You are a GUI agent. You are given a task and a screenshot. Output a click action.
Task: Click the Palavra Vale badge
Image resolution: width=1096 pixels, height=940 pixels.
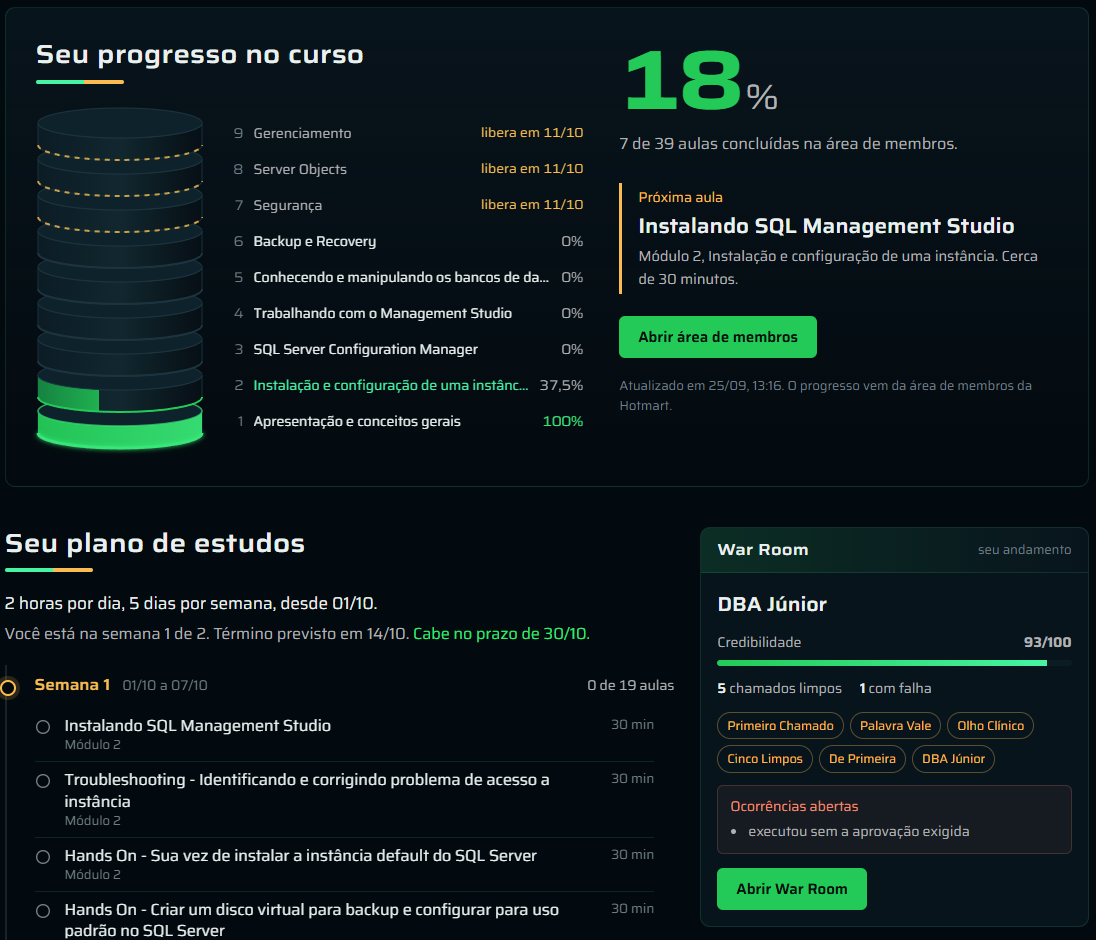click(x=895, y=725)
